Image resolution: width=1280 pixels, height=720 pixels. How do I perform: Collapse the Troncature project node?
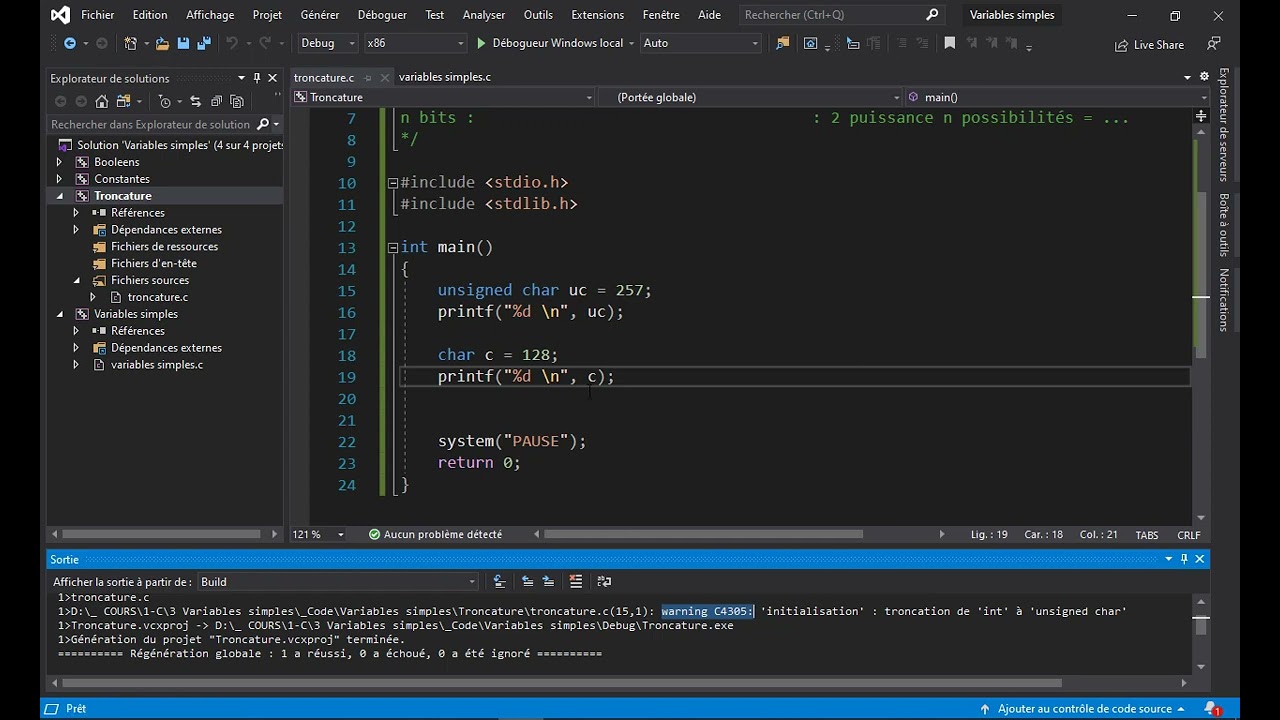59,196
